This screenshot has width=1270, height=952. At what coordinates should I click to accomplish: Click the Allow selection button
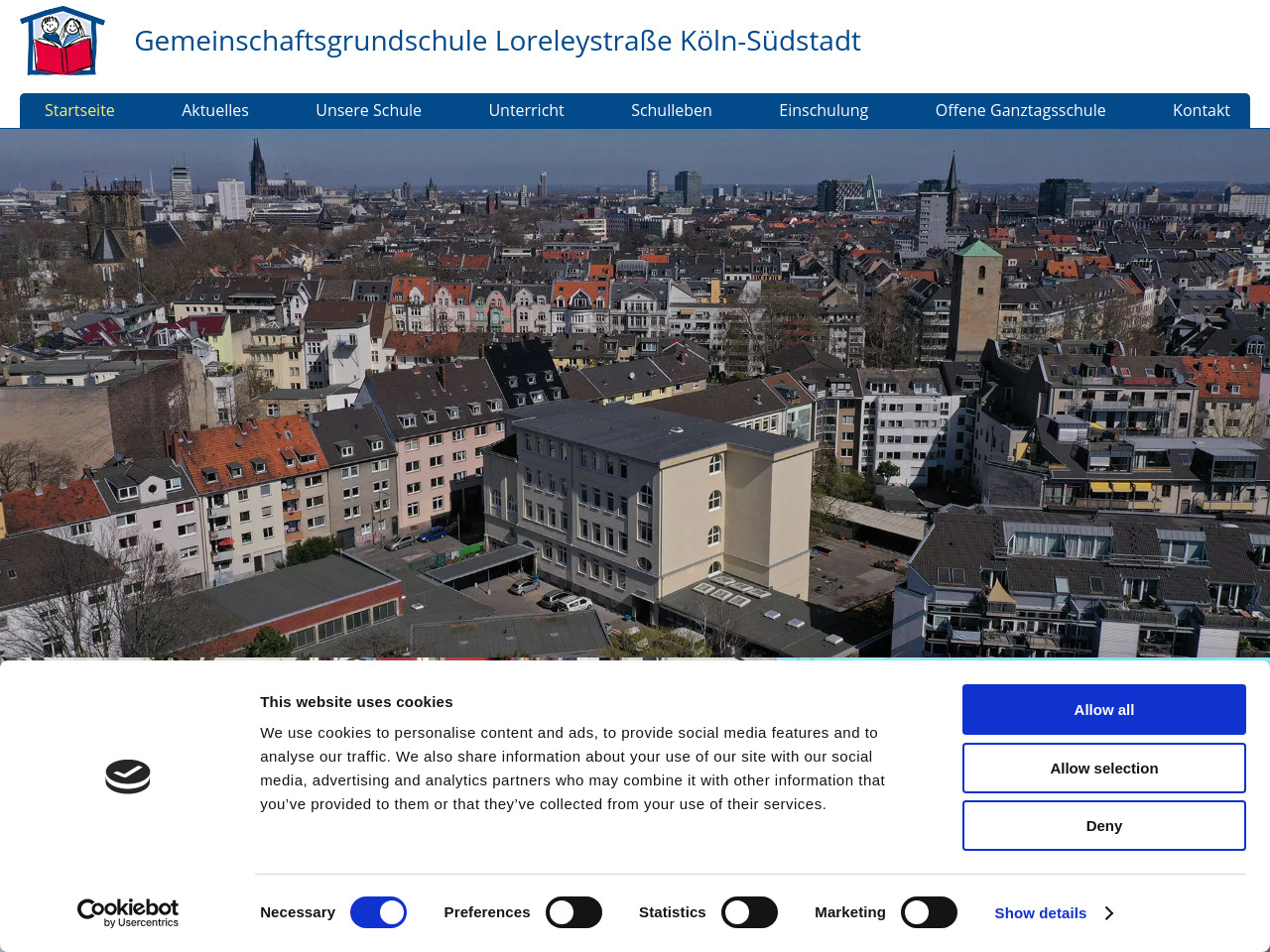[1103, 769]
